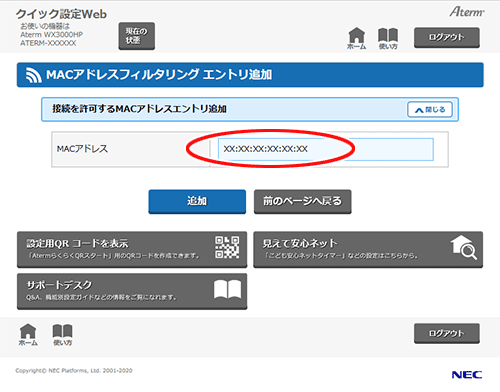Click クイック設定Web title text
Viewport: 500px width, 392px height.
click(x=61, y=14)
